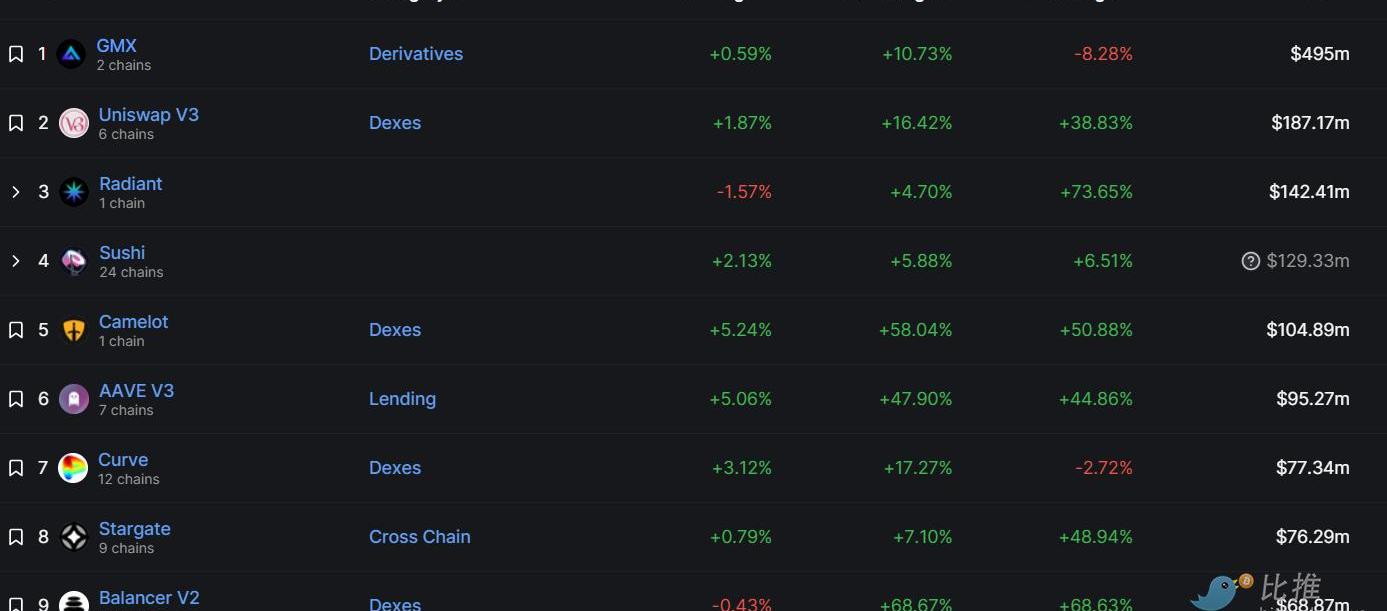This screenshot has height=611, width=1387.
Task: Click the Stargate logo icon
Action: [x=74, y=537]
